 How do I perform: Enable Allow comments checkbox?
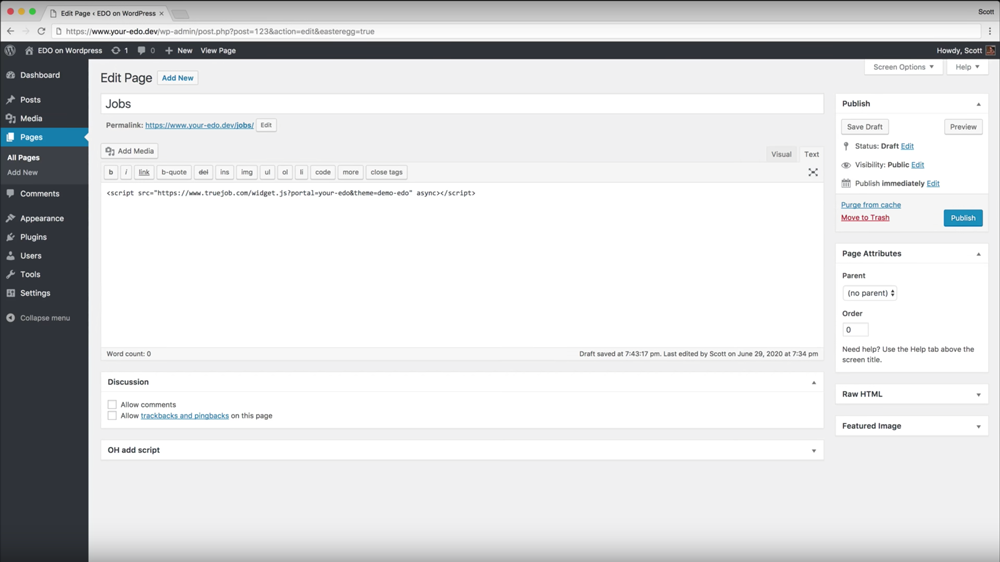tap(112, 404)
